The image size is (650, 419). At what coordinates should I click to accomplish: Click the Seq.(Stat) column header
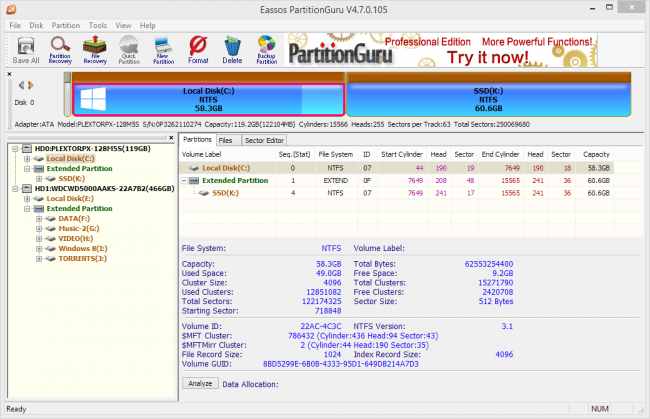294,154
